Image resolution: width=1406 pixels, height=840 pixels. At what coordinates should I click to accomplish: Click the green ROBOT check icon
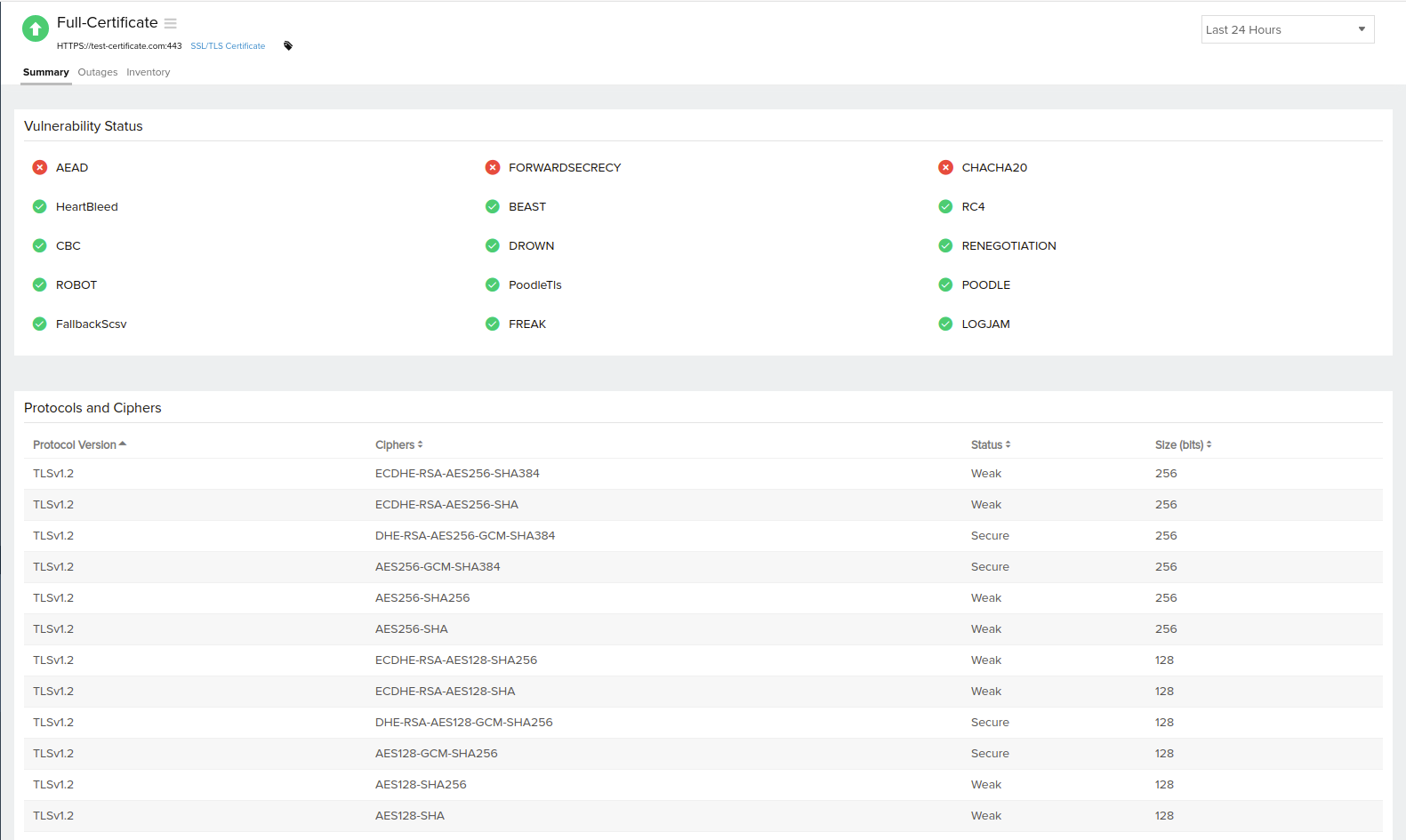(40, 284)
